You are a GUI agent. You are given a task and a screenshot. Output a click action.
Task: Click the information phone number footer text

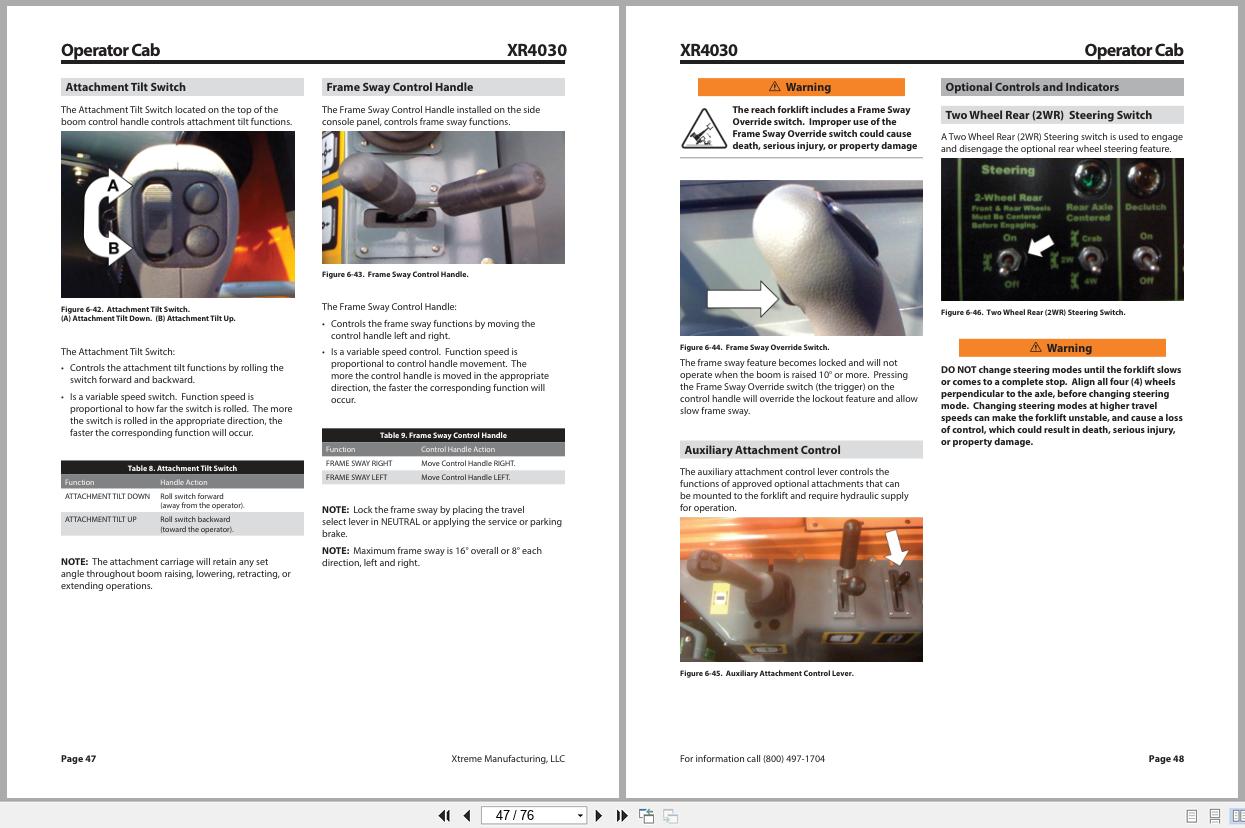tap(752, 758)
